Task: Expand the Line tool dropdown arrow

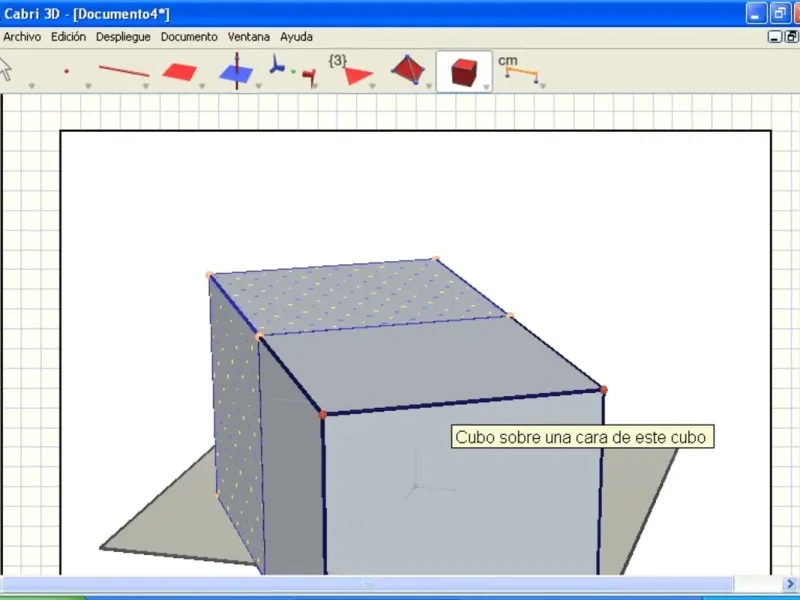Action: tap(145, 86)
